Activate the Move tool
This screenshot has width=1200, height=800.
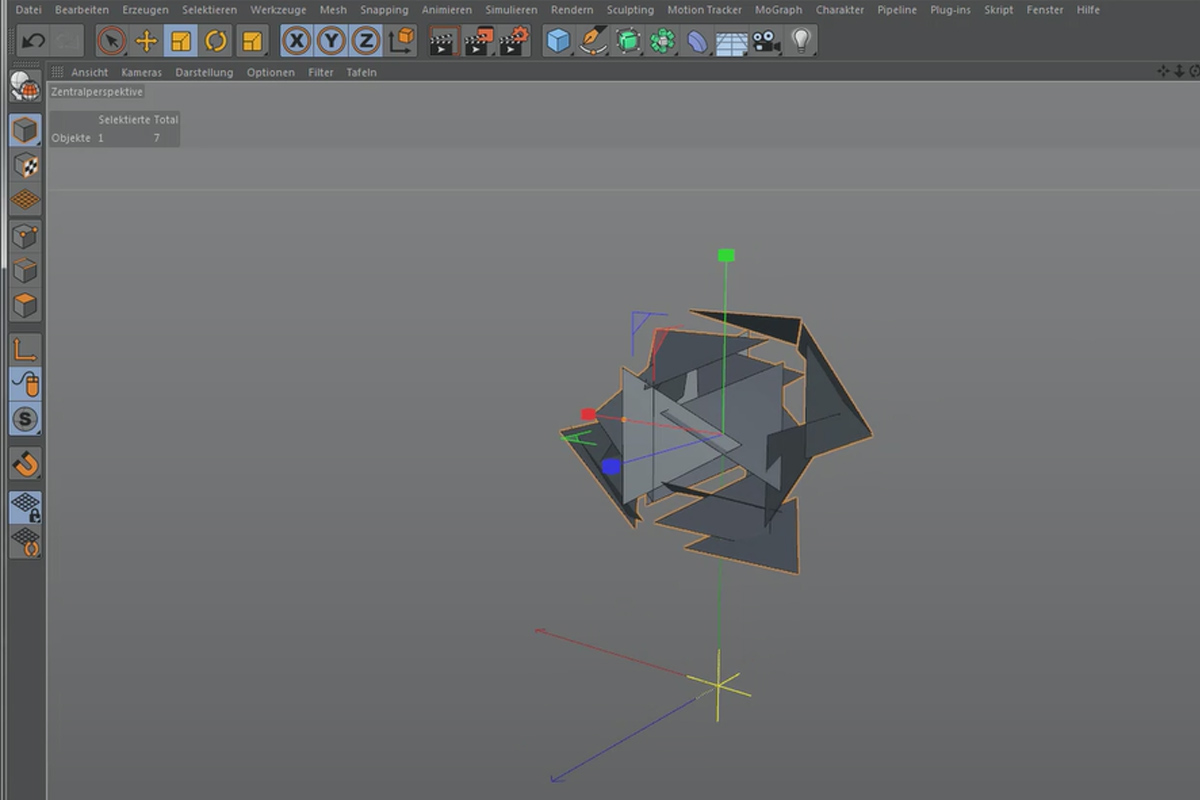tap(147, 40)
